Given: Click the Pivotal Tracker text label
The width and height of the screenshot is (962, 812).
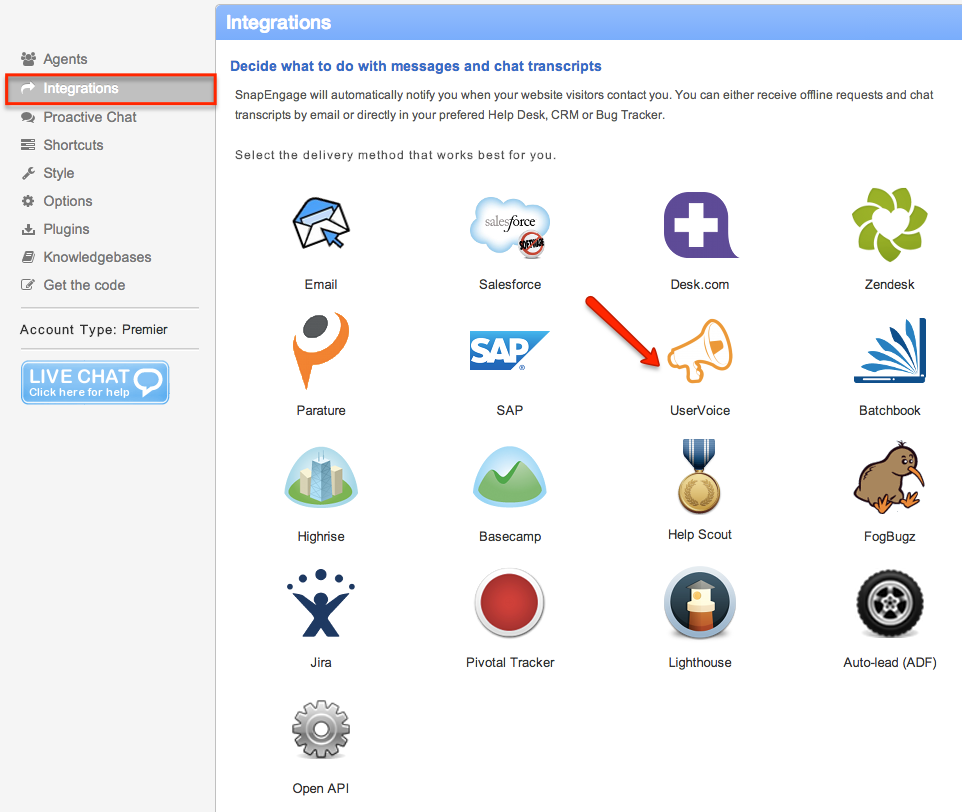Looking at the screenshot, I should pyautogui.click(x=510, y=662).
